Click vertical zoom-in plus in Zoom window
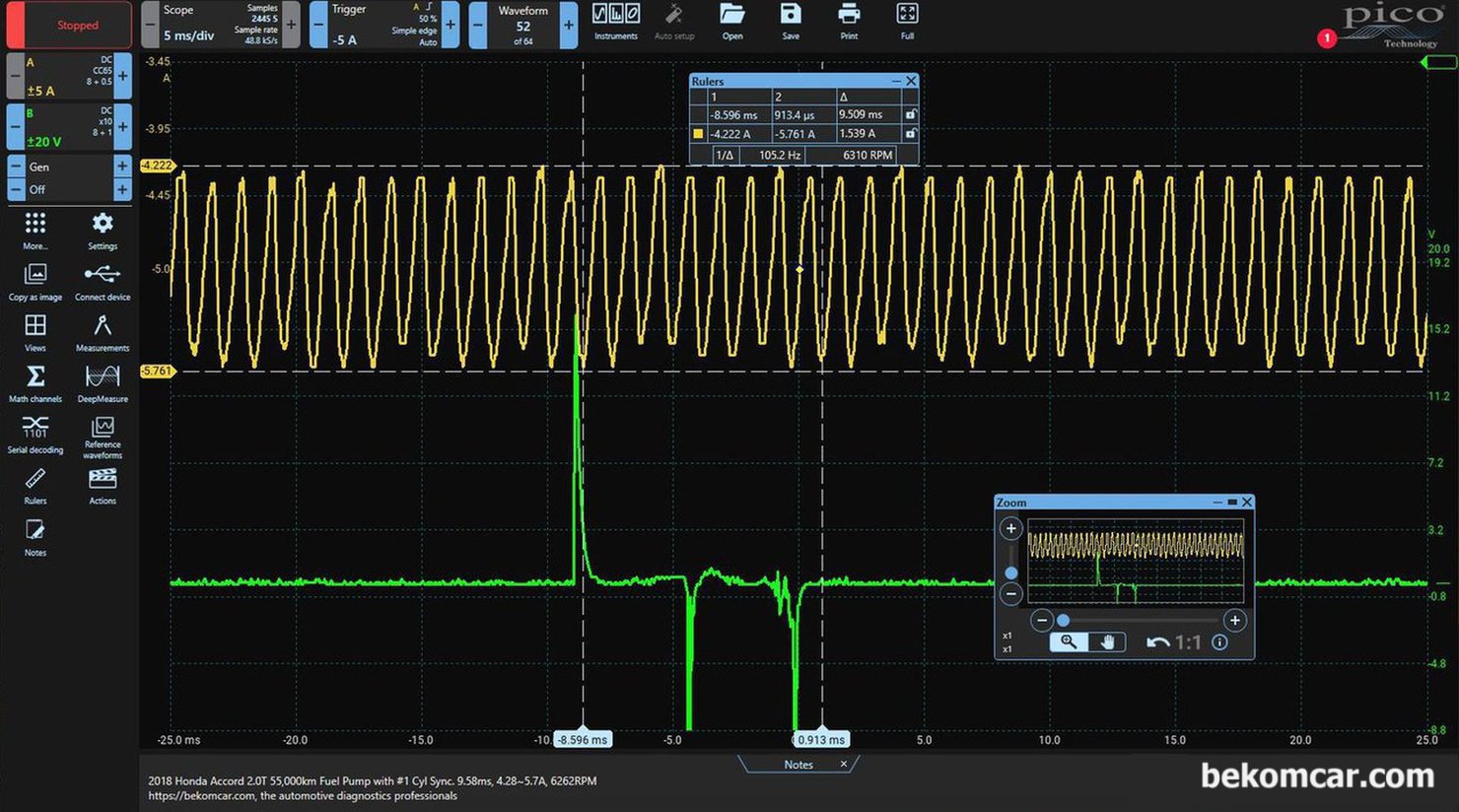Screen dimensions: 1459x812 (x=1010, y=529)
